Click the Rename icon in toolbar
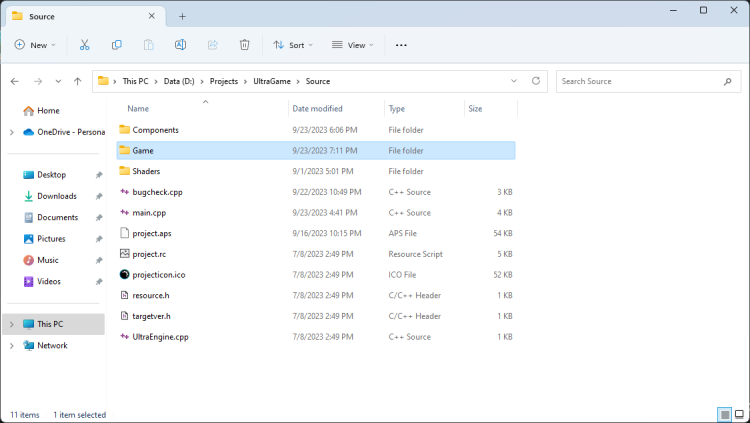The height and width of the screenshot is (423, 750). 181,45
